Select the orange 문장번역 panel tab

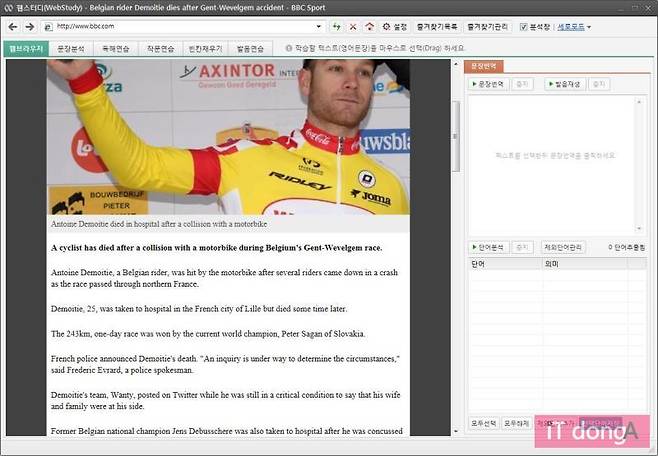[x=483, y=66]
